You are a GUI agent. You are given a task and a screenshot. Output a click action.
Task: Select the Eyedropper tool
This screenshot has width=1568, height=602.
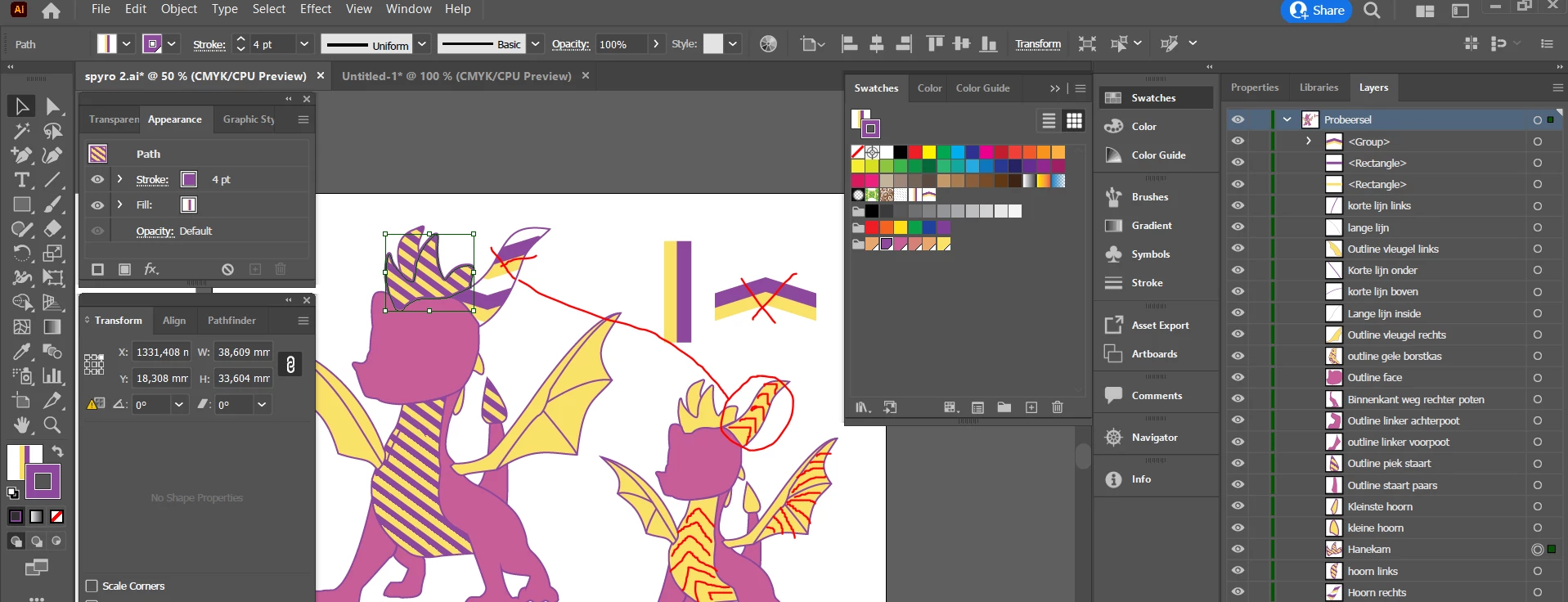21,352
